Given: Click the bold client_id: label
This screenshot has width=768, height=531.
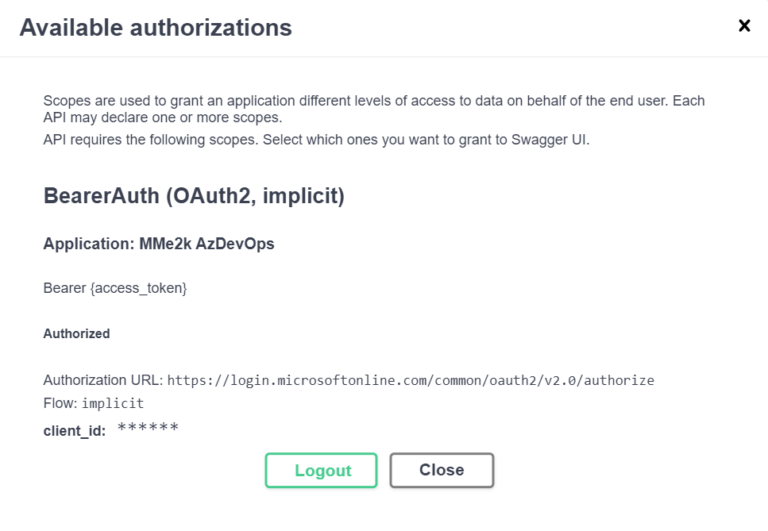Looking at the screenshot, I should [x=74, y=431].
